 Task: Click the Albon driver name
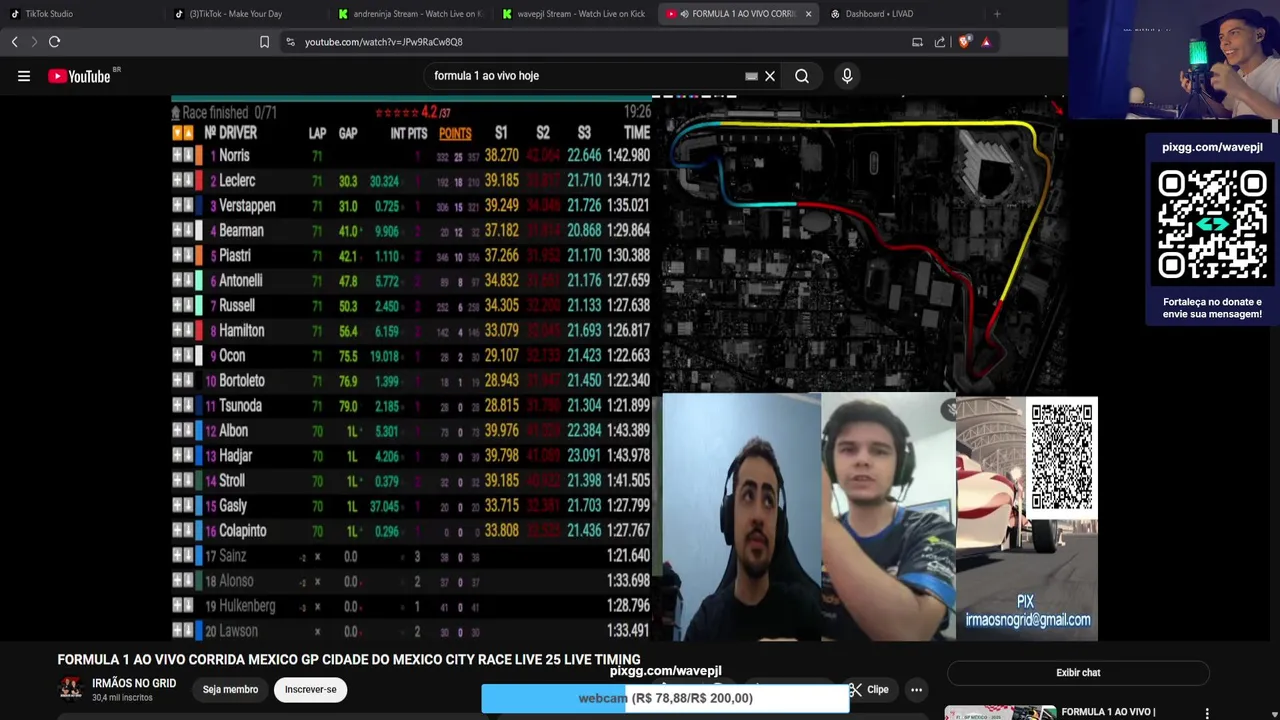pyautogui.click(x=233, y=431)
